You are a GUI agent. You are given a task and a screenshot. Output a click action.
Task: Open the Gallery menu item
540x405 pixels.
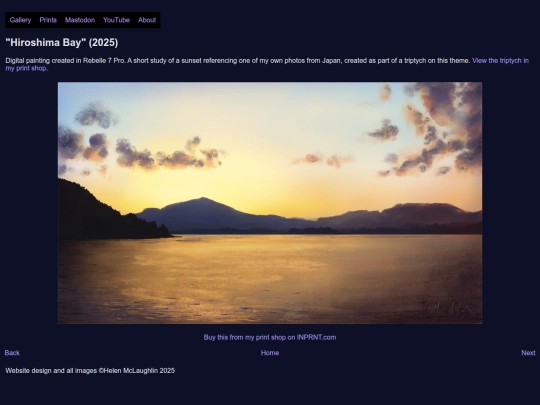[x=20, y=20]
